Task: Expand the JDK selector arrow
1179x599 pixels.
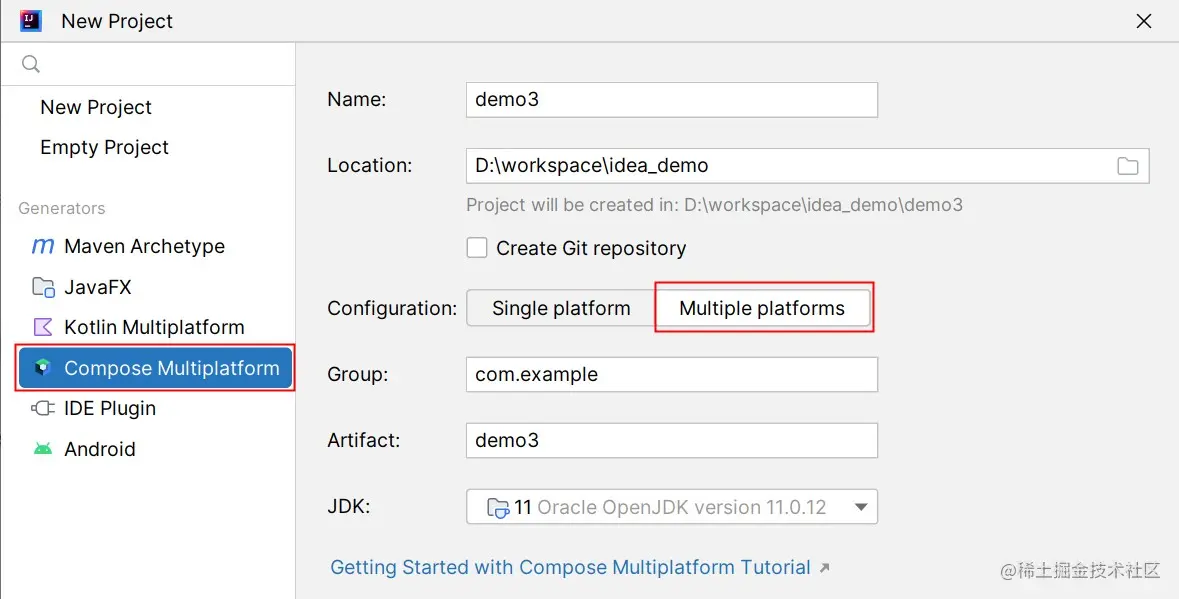Action: coord(861,506)
